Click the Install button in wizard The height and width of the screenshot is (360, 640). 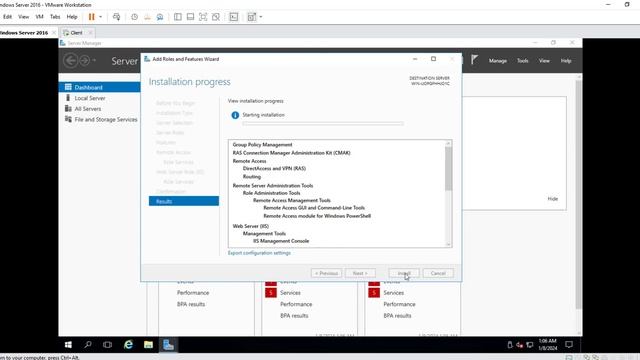point(404,273)
